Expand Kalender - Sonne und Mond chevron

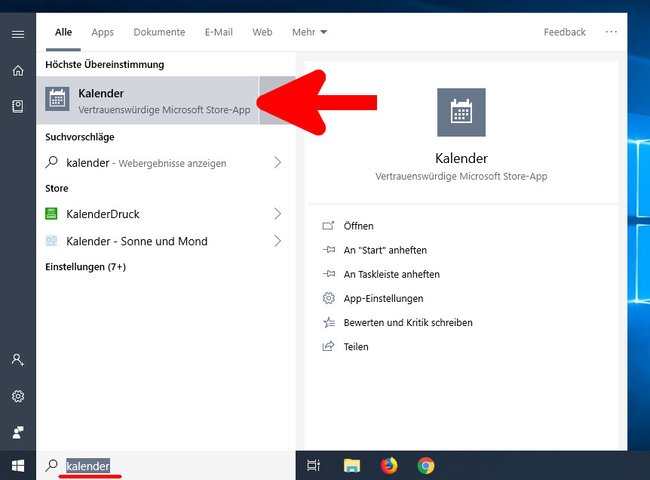[277, 241]
